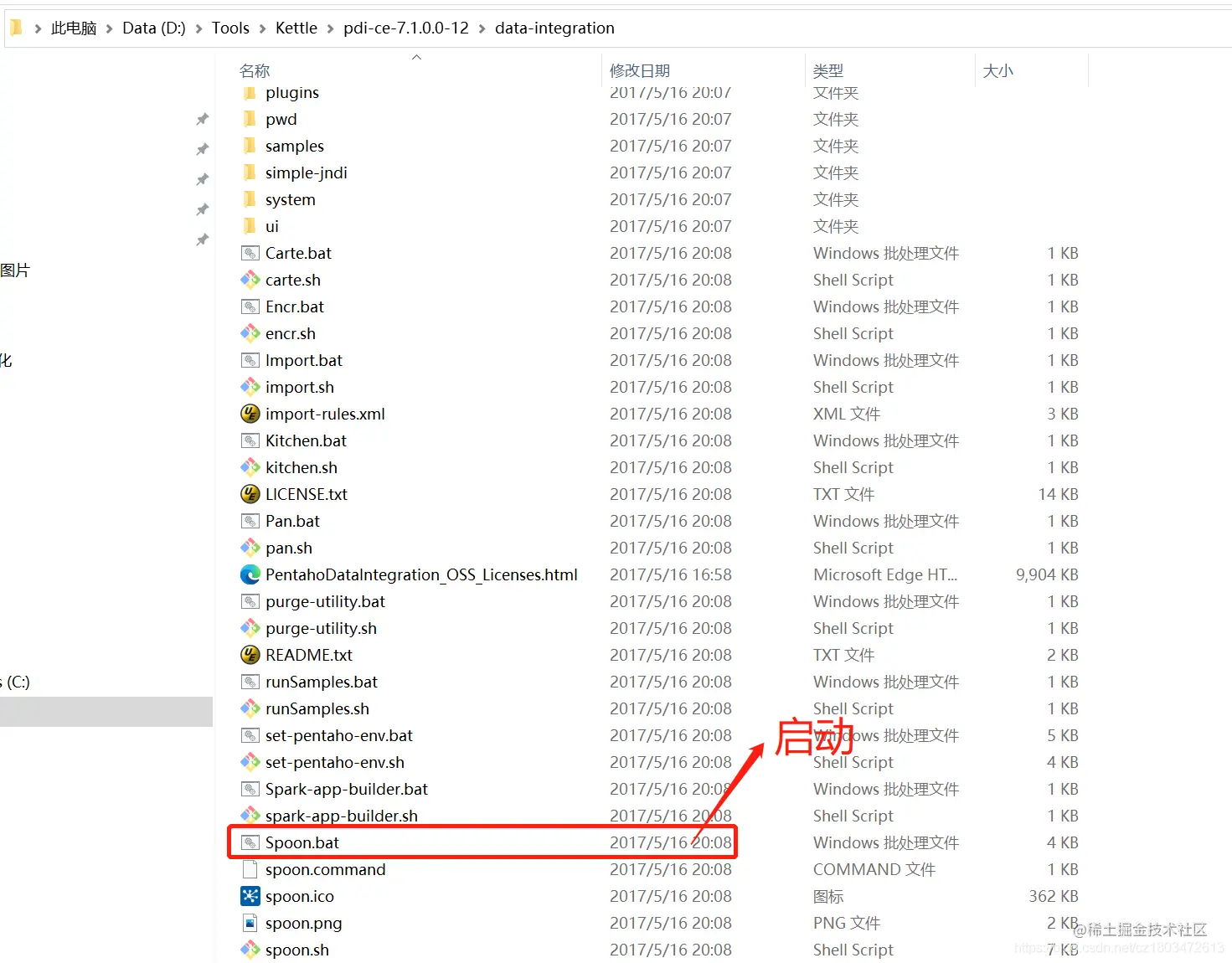Select the Pan.bat batch file icon
The image size is (1232, 963).
point(250,521)
